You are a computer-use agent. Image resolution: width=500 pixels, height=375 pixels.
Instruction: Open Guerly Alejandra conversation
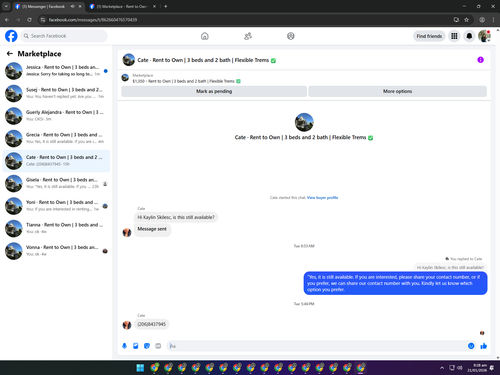click(x=56, y=116)
